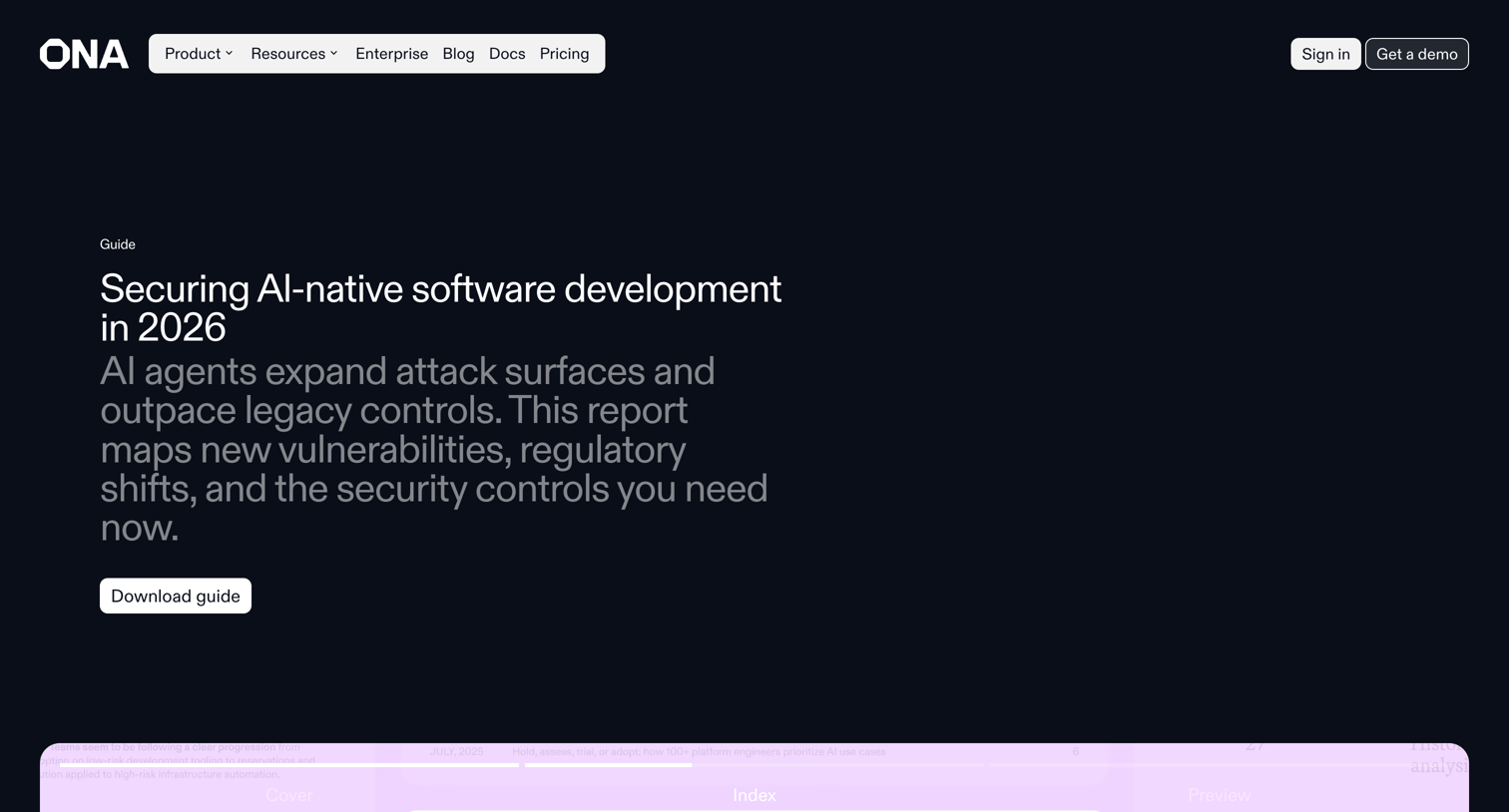Click the Guide label above heading
Screen dimensions: 1509x812
[118, 244]
